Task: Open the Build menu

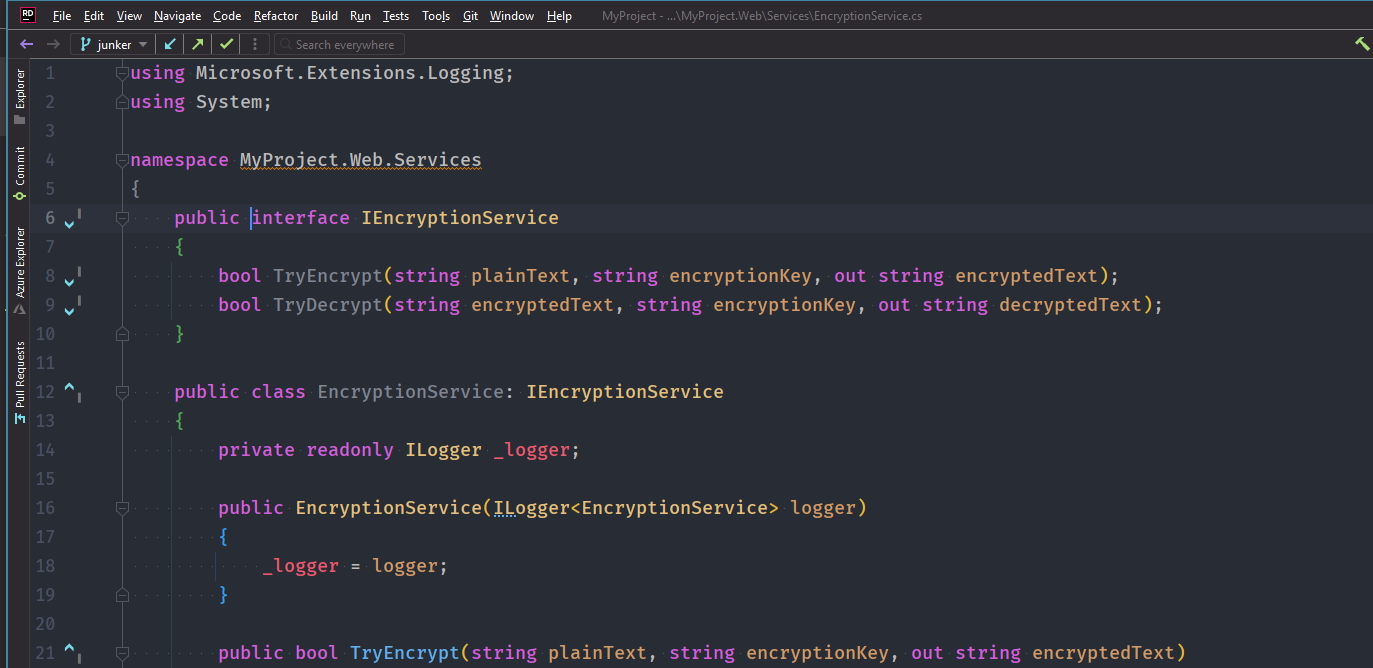Action: 324,16
